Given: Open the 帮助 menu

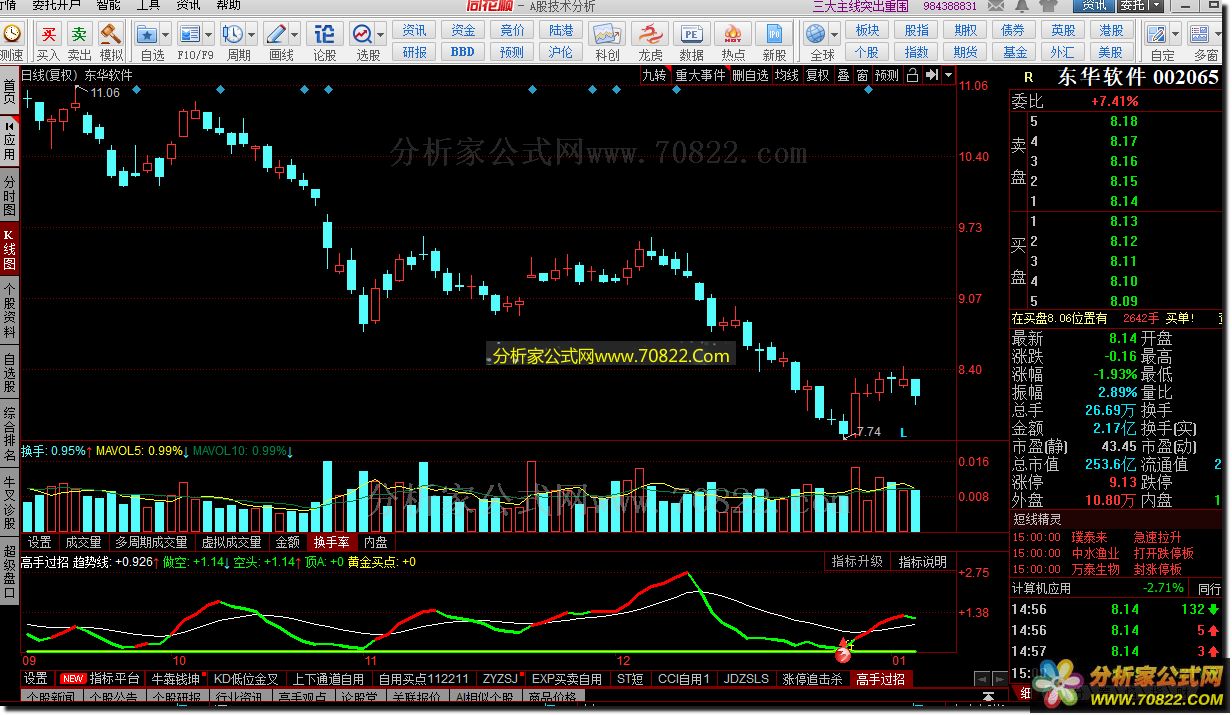Looking at the screenshot, I should pos(229,6).
